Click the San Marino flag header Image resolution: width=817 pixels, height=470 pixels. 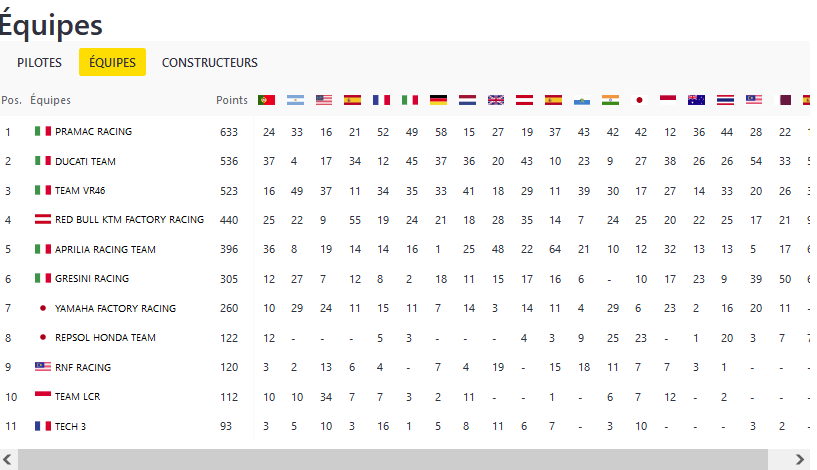tap(582, 100)
